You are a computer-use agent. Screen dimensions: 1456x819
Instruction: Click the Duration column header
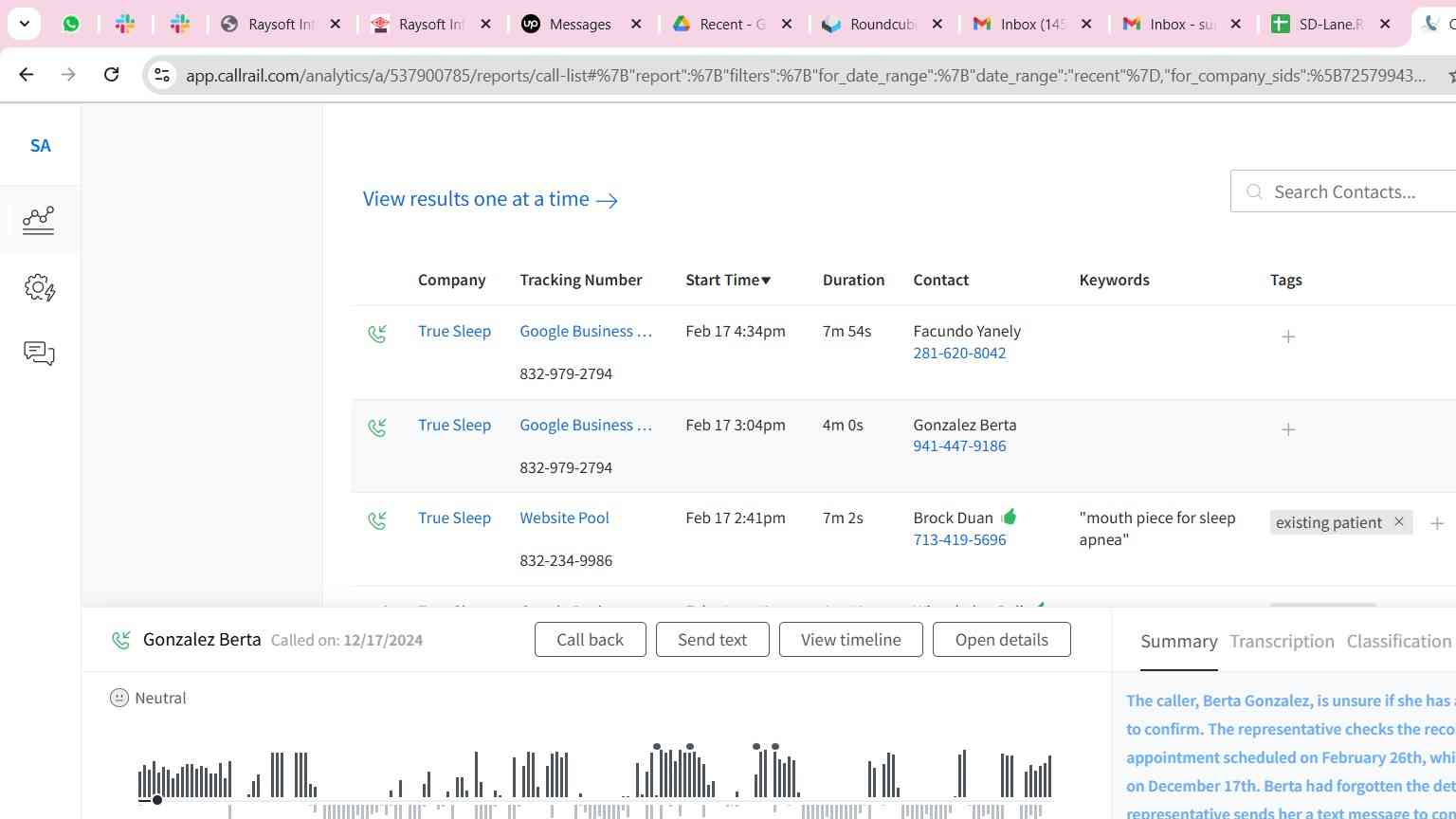[853, 280]
